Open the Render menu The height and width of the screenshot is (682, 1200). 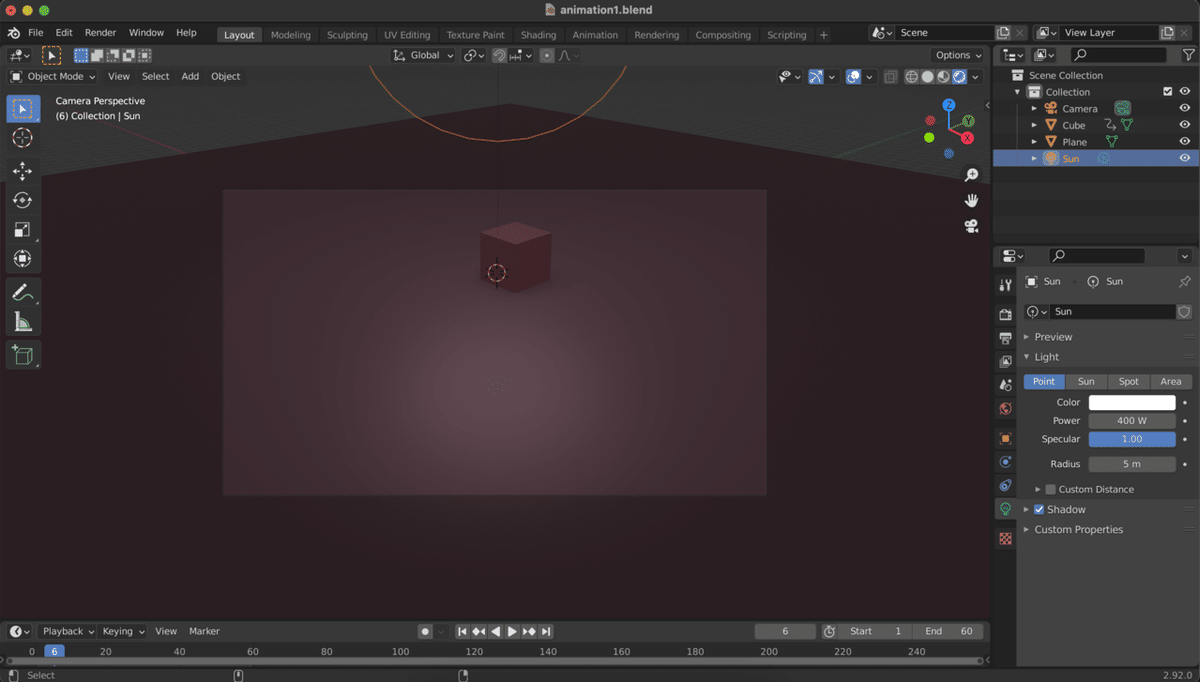[100, 33]
